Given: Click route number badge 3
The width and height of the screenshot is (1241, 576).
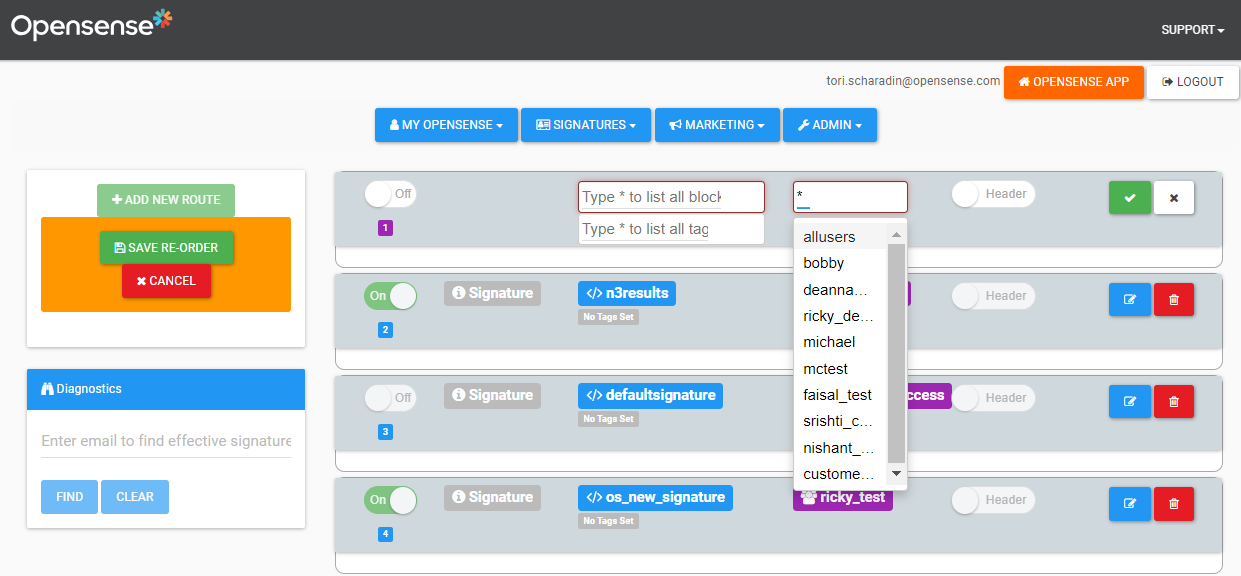Looking at the screenshot, I should pos(386,432).
